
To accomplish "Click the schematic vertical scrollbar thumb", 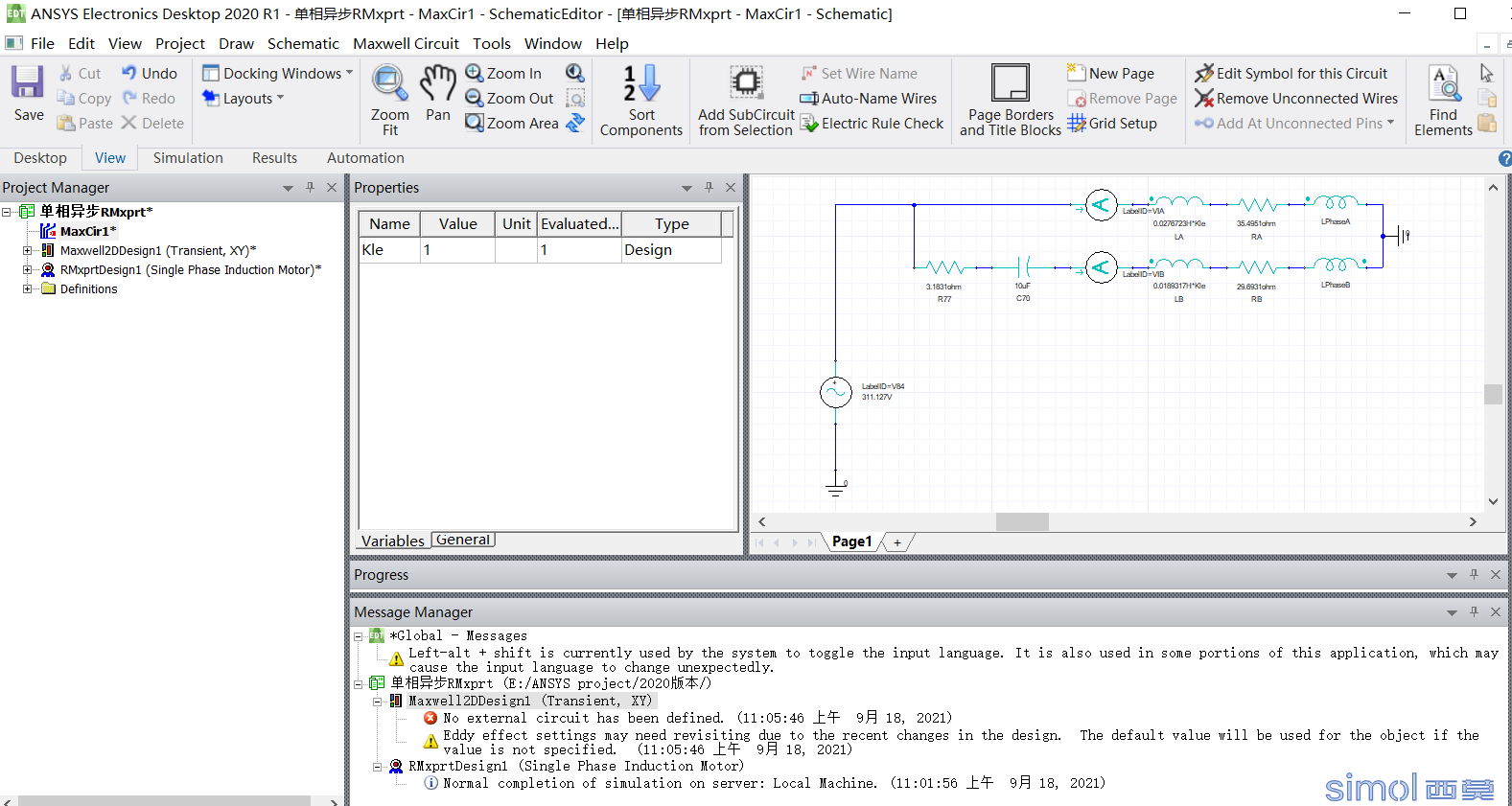I will (1493, 394).
